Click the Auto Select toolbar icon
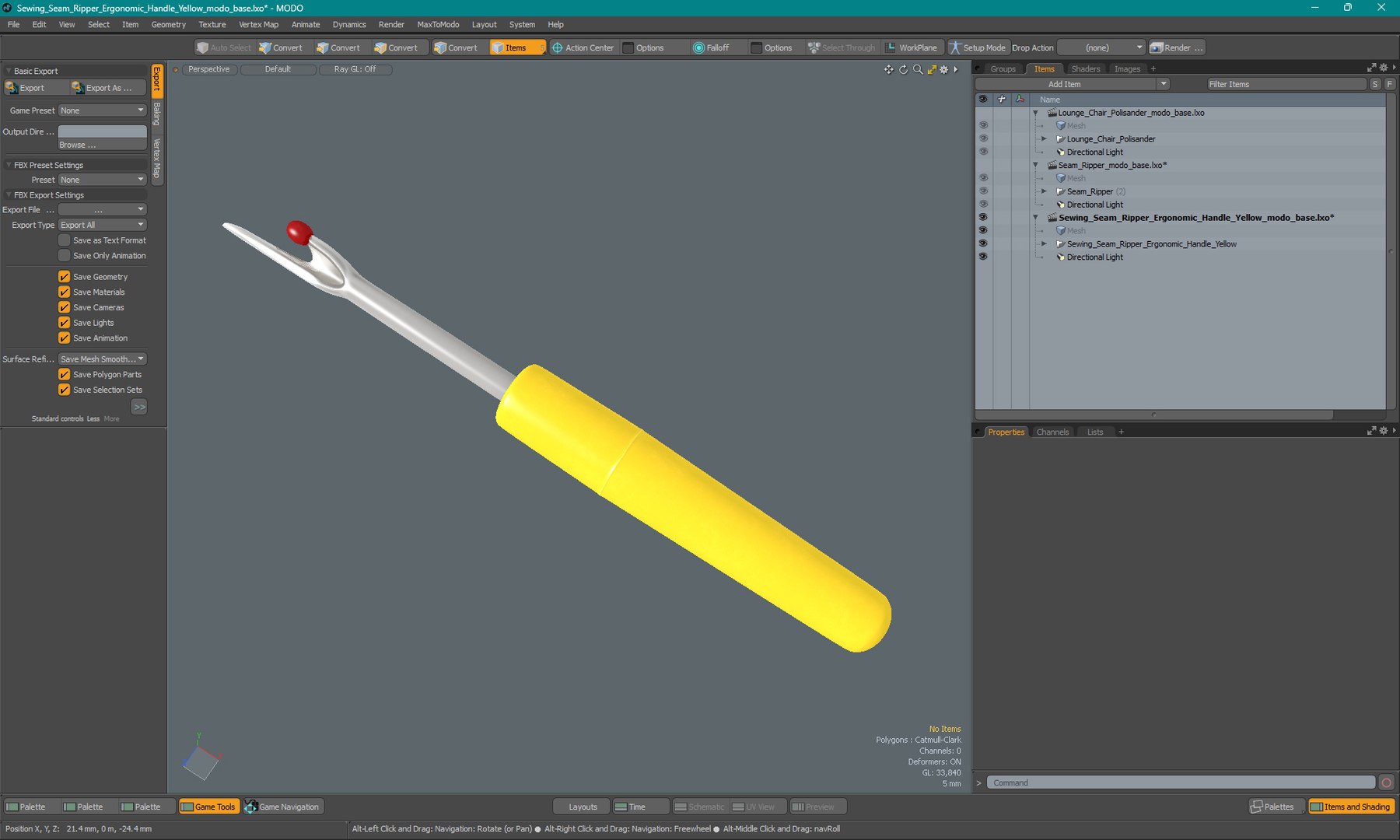The height and width of the screenshot is (840, 1400). click(224, 47)
